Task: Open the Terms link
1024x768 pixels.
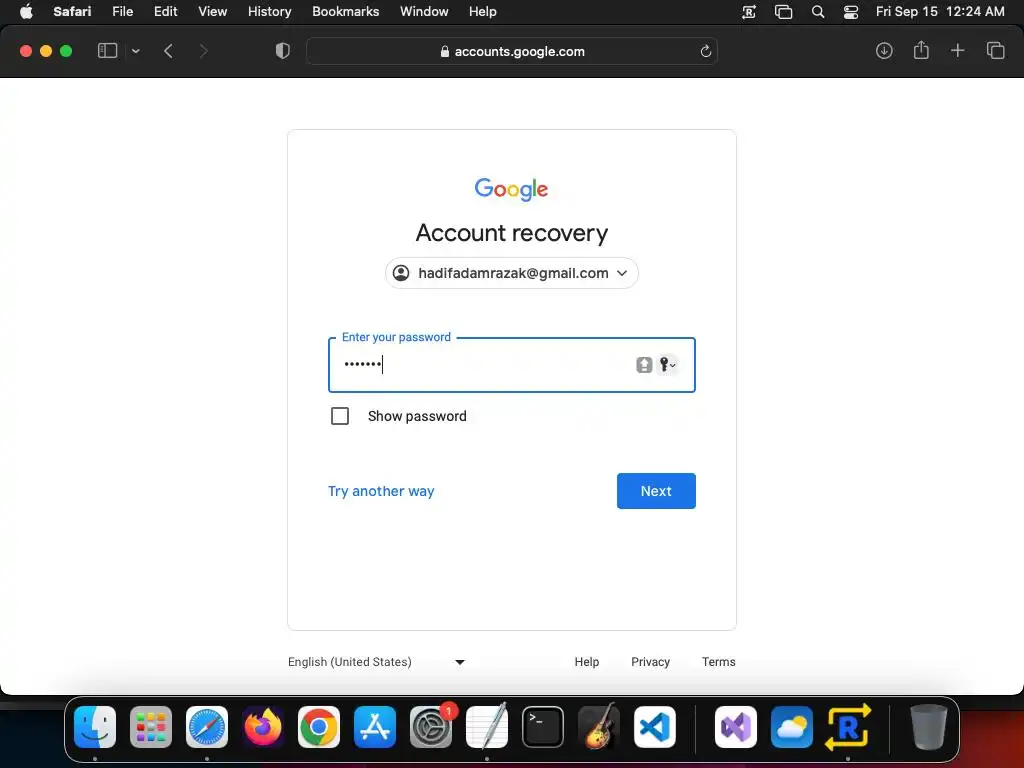Action: click(718, 662)
